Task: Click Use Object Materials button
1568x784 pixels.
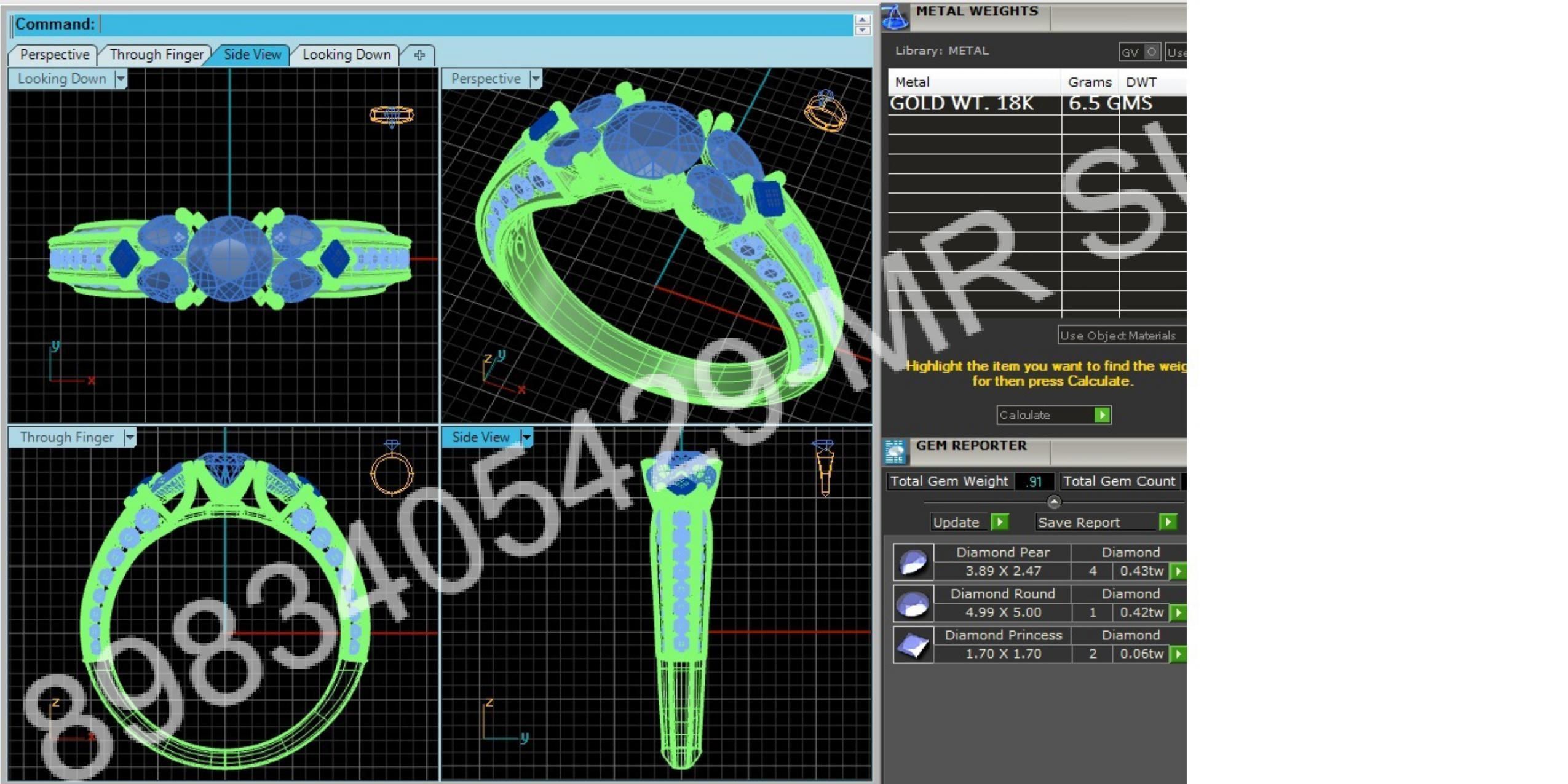Action: tap(1121, 336)
